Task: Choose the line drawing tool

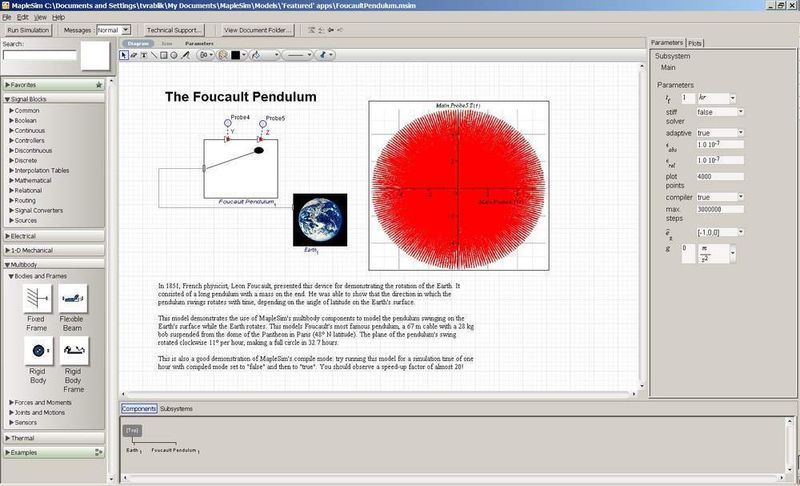Action: click(x=154, y=55)
